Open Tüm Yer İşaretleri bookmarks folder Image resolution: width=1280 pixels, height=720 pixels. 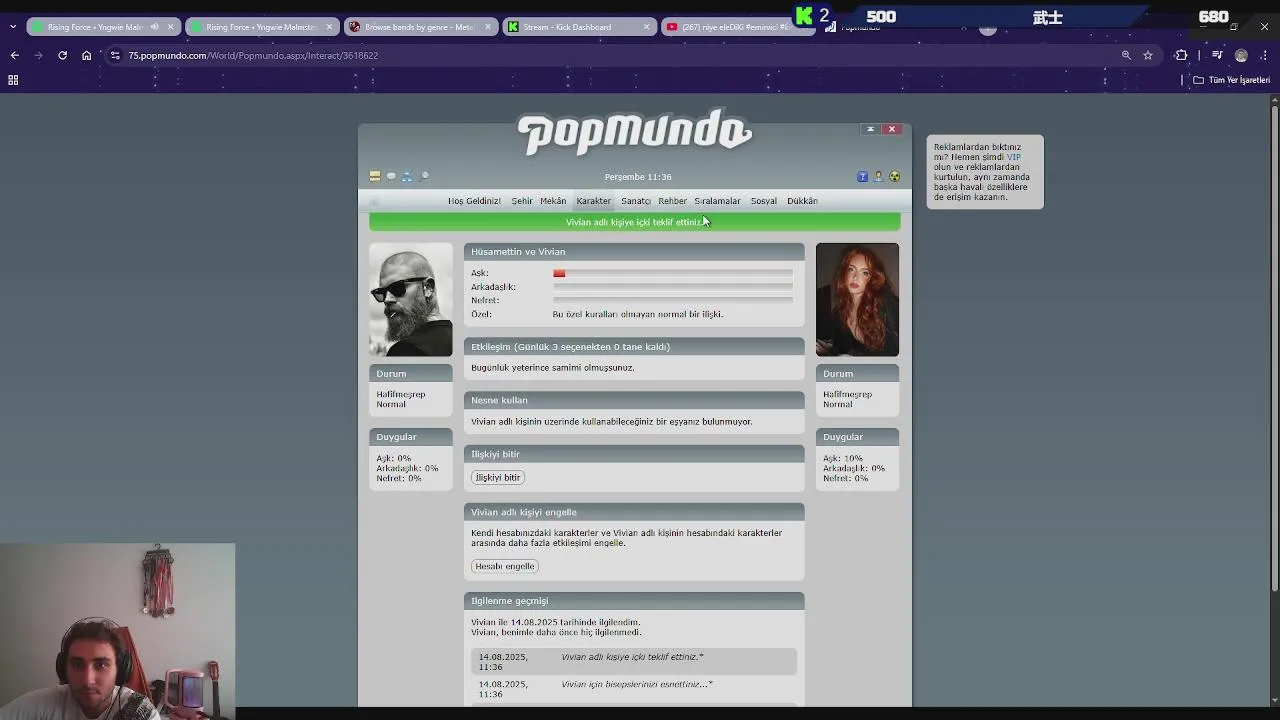[x=1231, y=80]
